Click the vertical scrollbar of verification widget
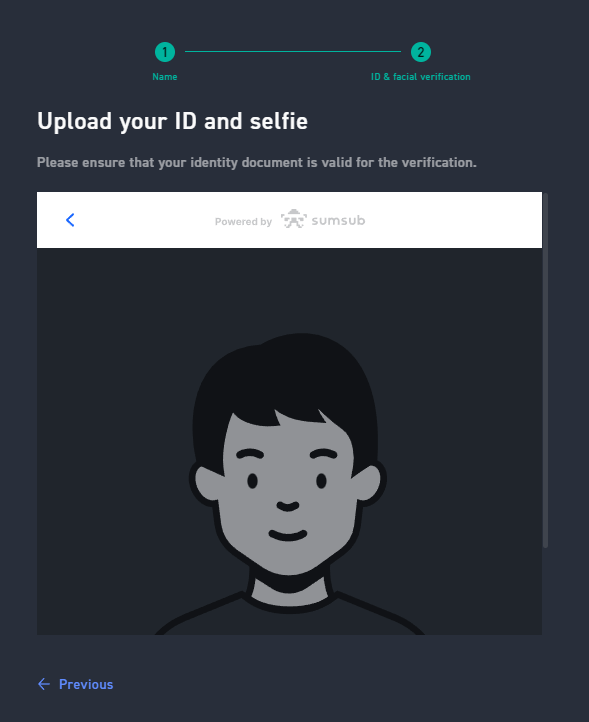The image size is (589, 722). (545, 371)
